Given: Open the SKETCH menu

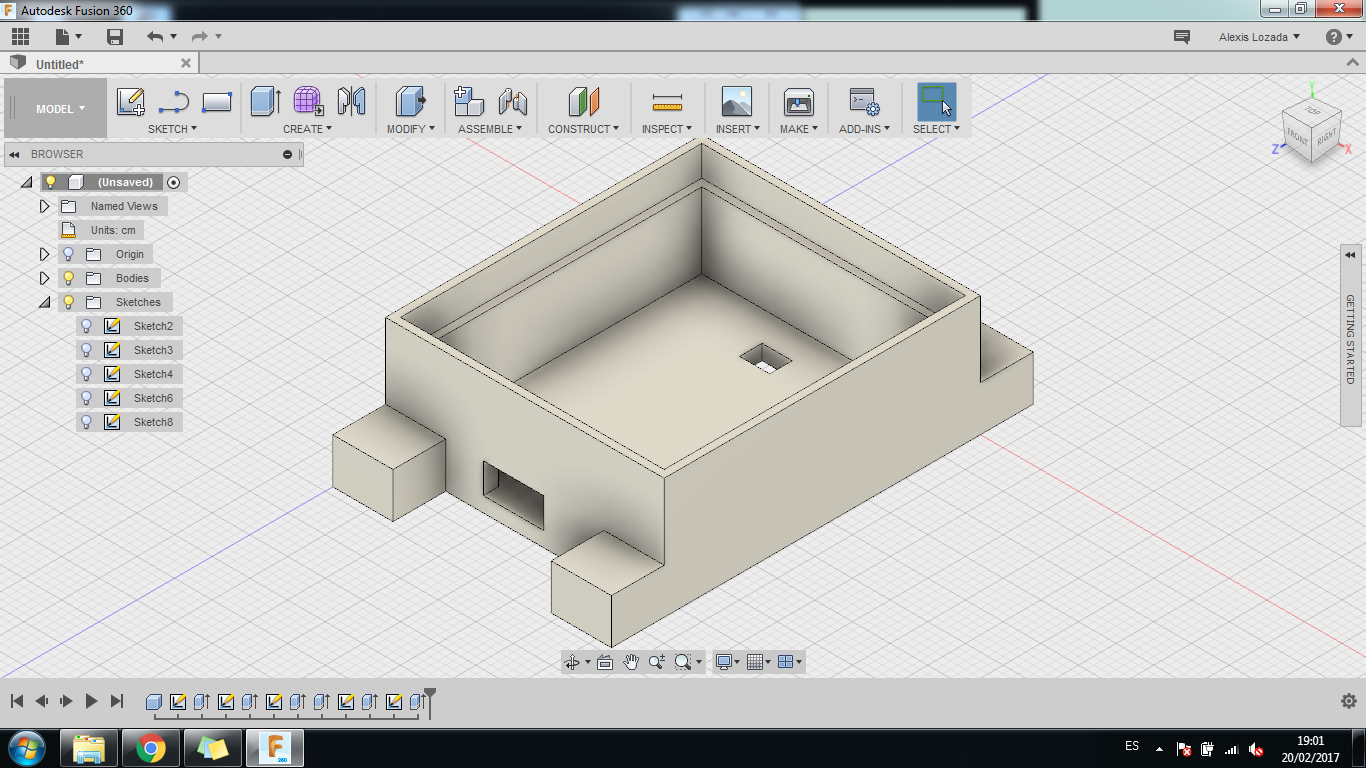Looking at the screenshot, I should (x=172, y=129).
